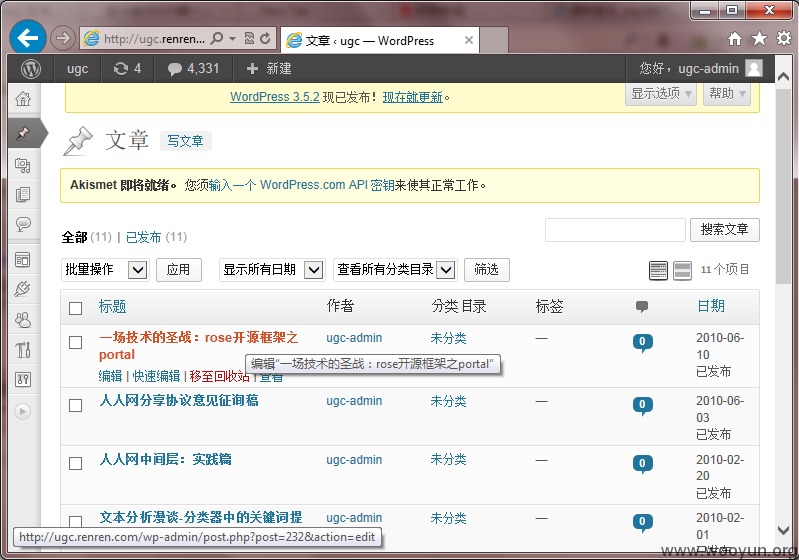The height and width of the screenshot is (560, 799).
Task: Click the vertical page scrollbar thumb
Action: [783, 186]
